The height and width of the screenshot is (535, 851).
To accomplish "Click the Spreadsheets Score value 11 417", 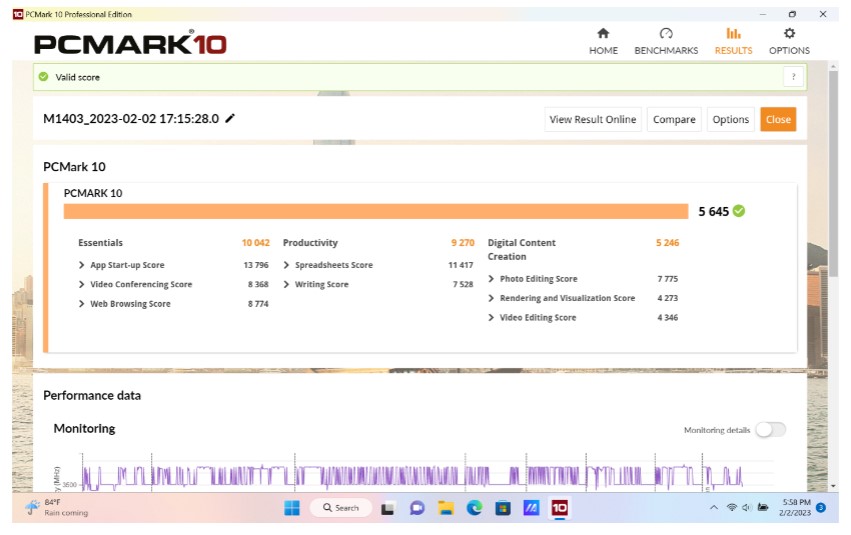I will (x=460, y=265).
